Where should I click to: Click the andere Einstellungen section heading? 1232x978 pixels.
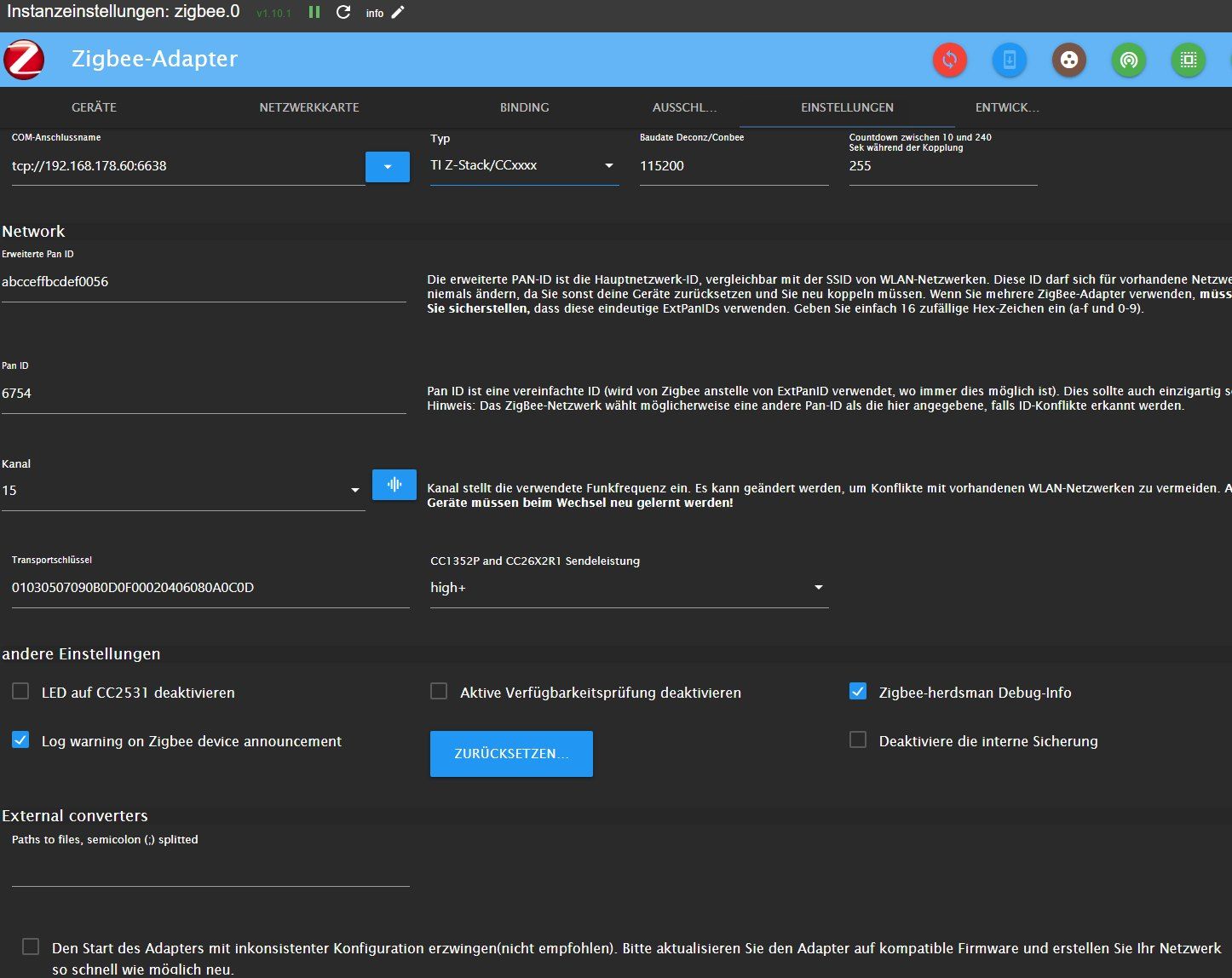pyautogui.click(x=81, y=654)
